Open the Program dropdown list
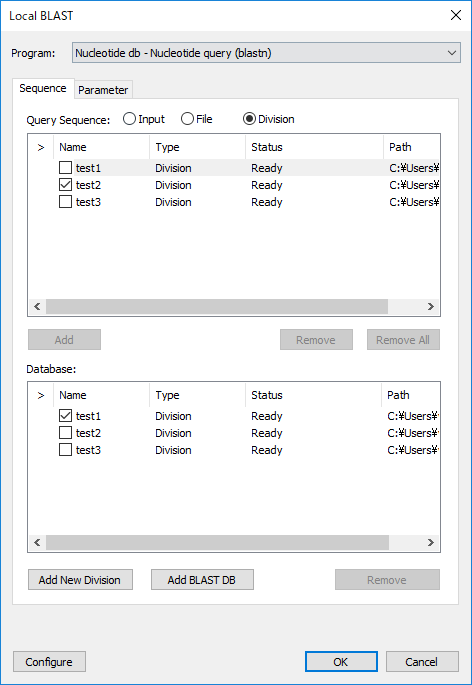Viewport: 472px width, 685px height. 266,53
